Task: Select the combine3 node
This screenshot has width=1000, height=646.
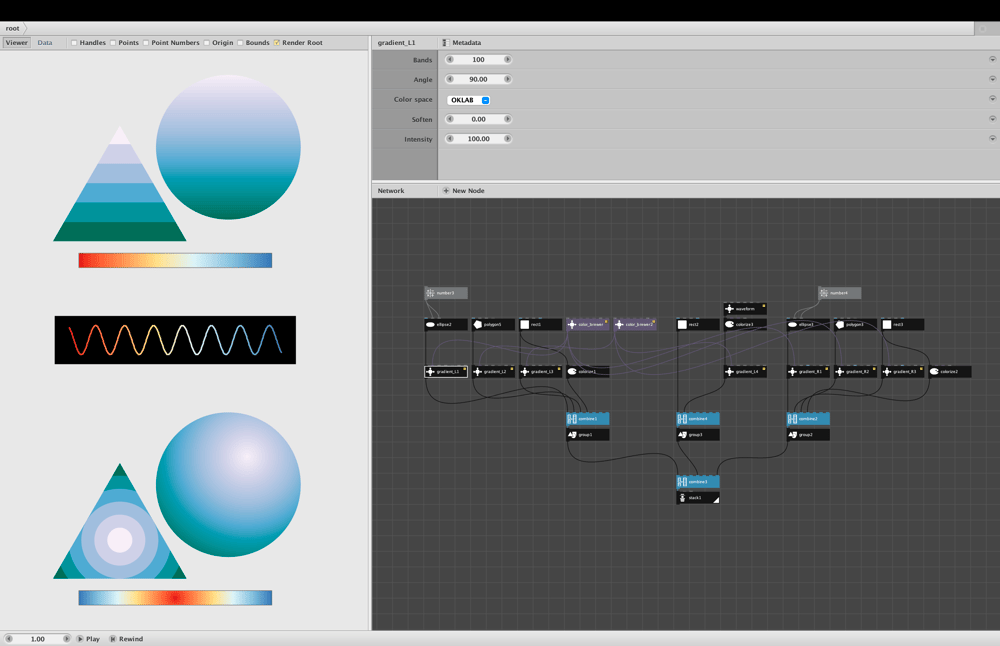Action: (x=698, y=482)
